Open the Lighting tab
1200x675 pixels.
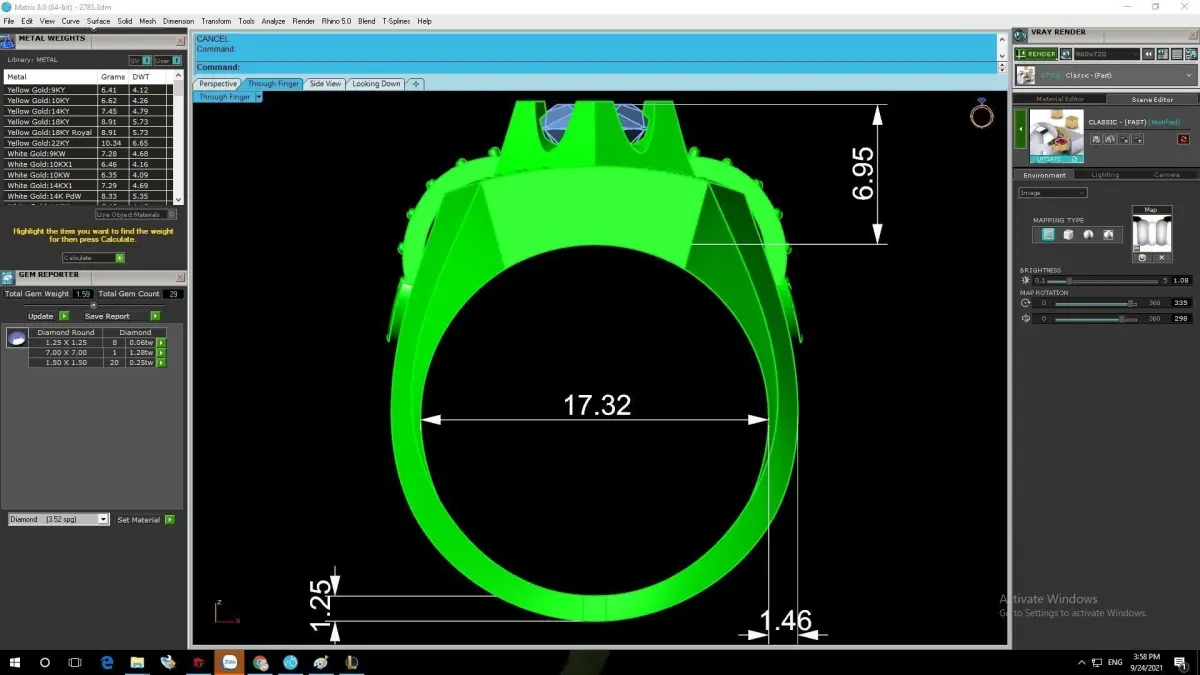[x=1105, y=174]
